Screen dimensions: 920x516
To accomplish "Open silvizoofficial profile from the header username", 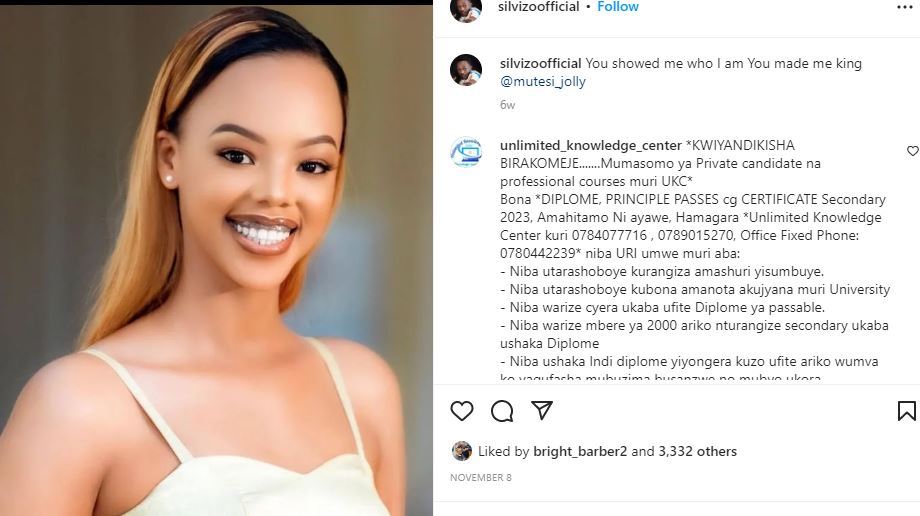I will (x=539, y=7).
